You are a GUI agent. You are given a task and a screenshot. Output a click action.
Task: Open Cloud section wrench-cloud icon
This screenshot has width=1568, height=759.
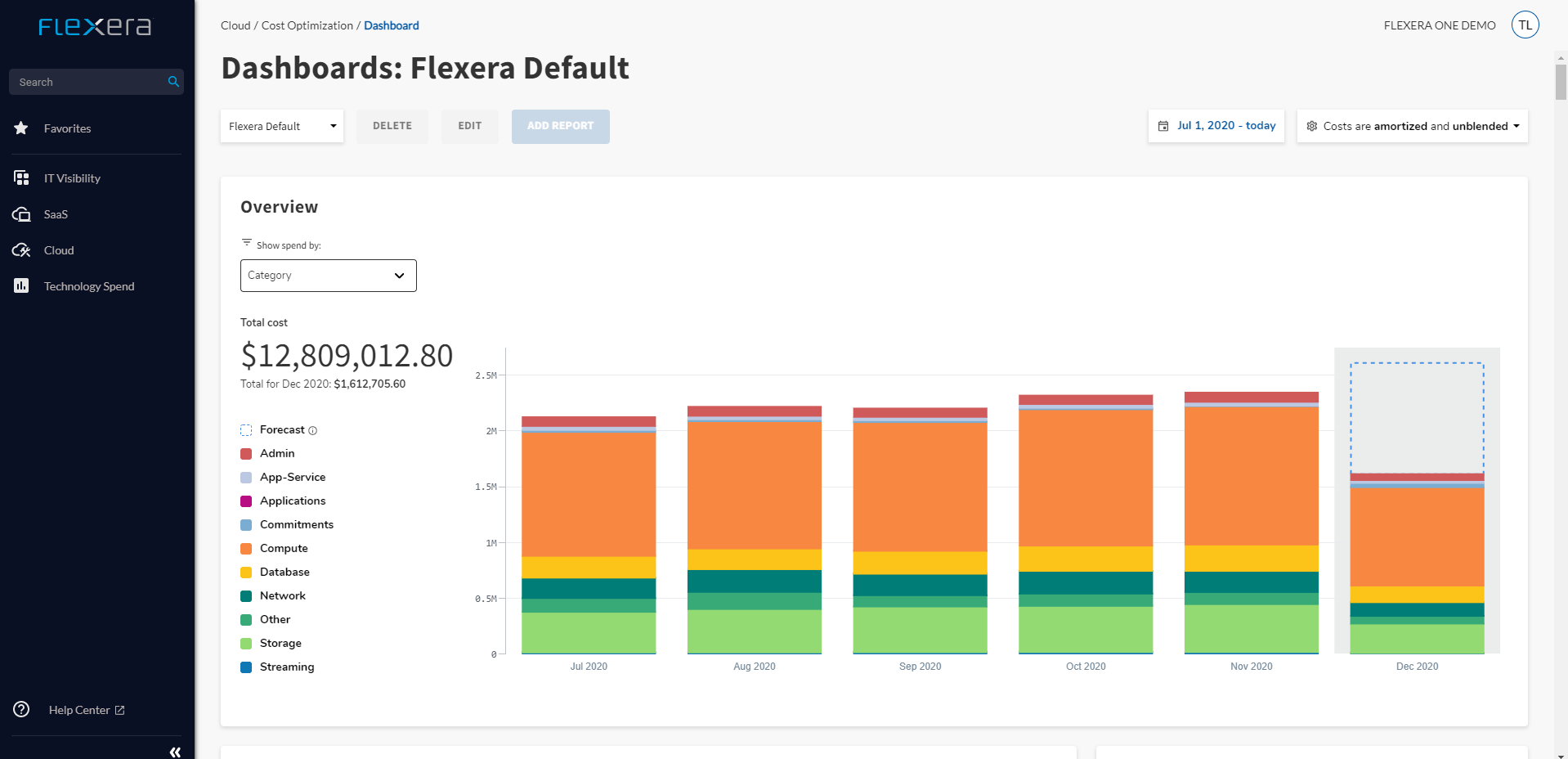(x=21, y=250)
